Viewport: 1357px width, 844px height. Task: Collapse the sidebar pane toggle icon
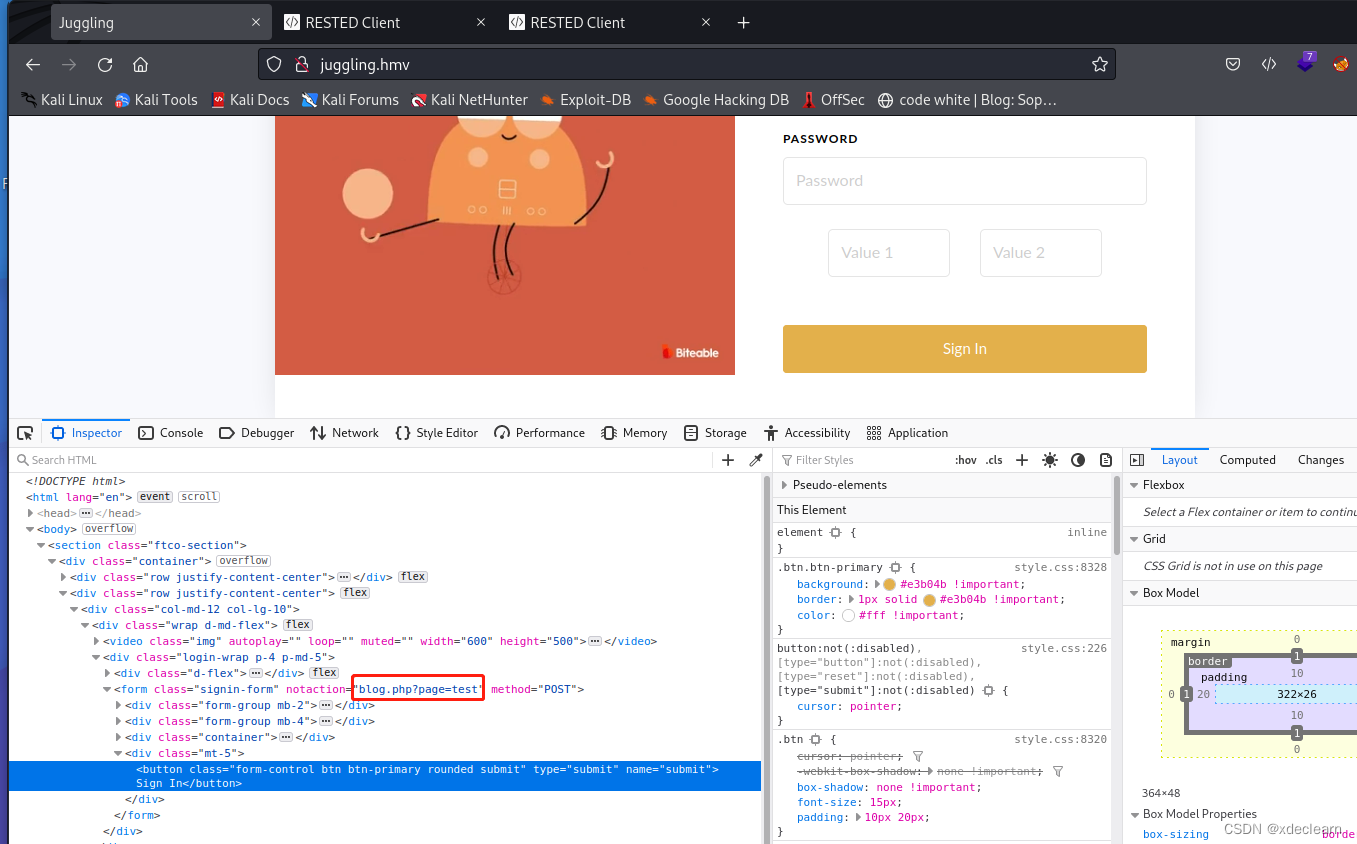click(x=1137, y=460)
